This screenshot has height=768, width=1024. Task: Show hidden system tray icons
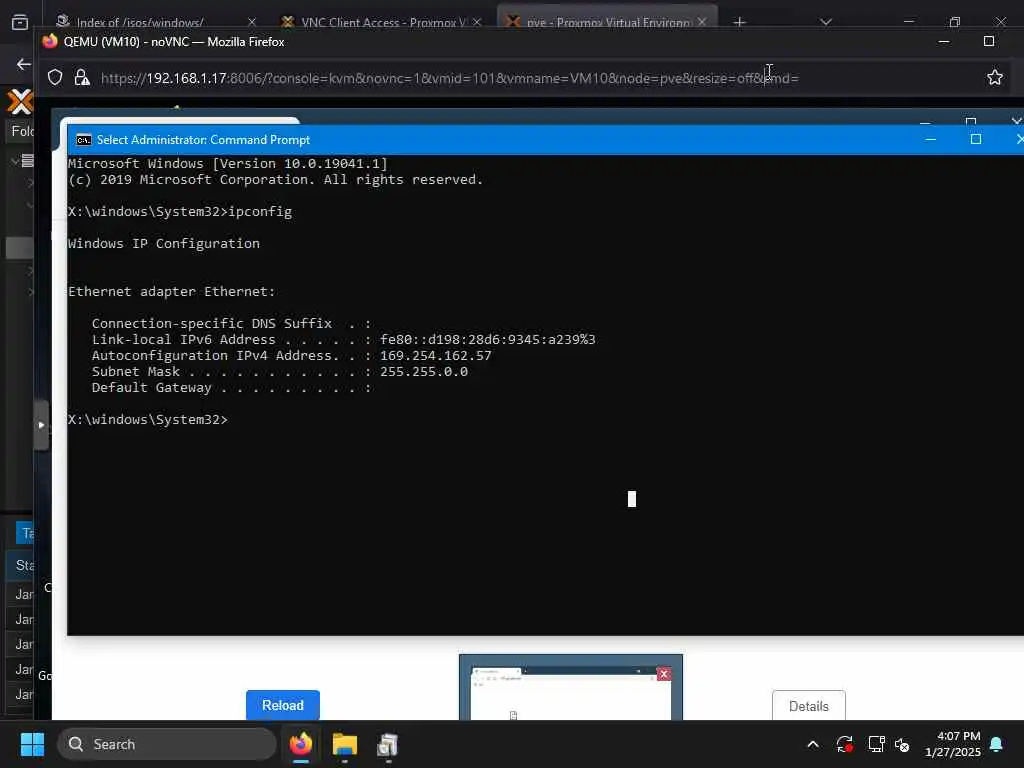[x=813, y=744]
